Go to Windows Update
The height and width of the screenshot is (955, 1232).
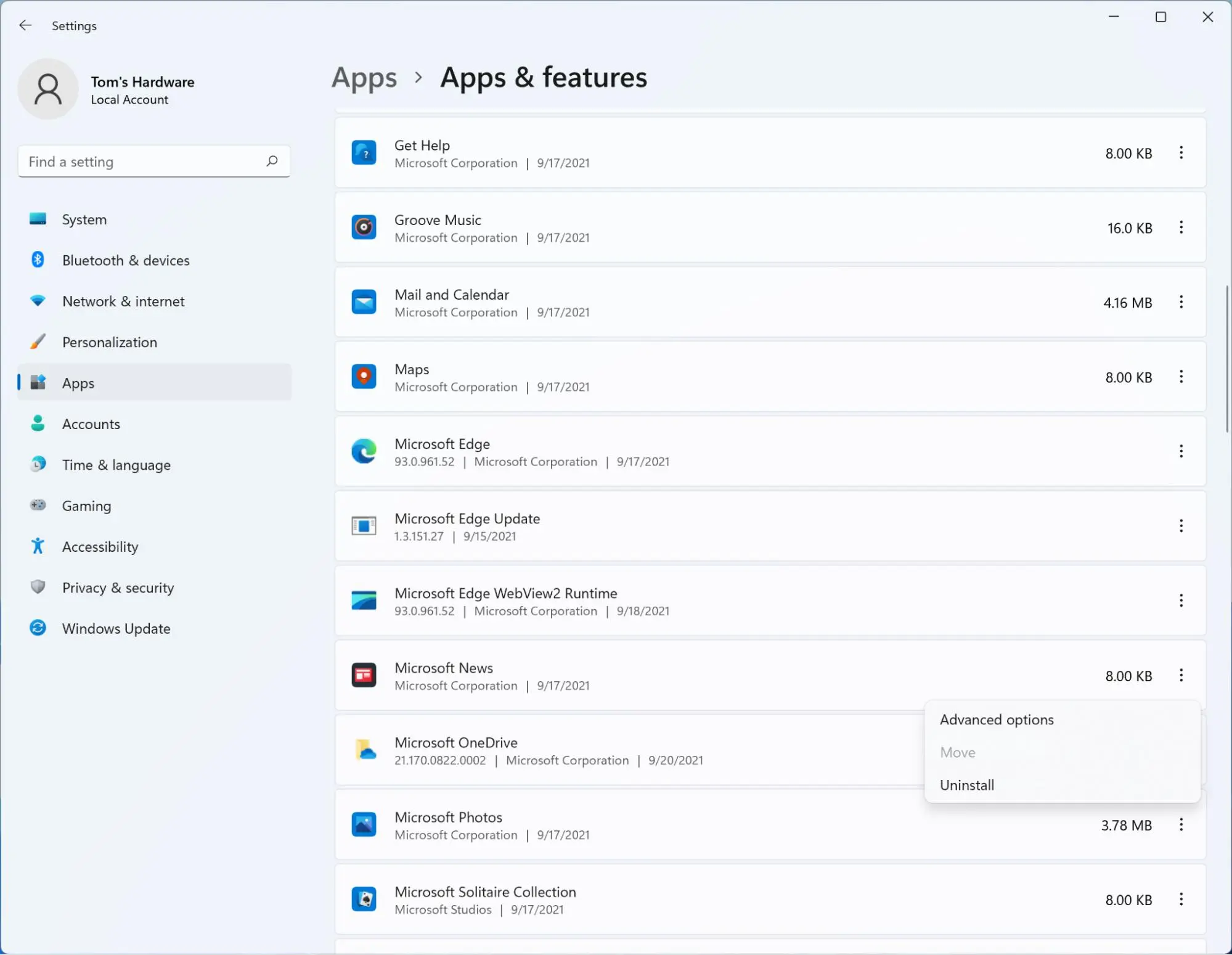coord(154,629)
